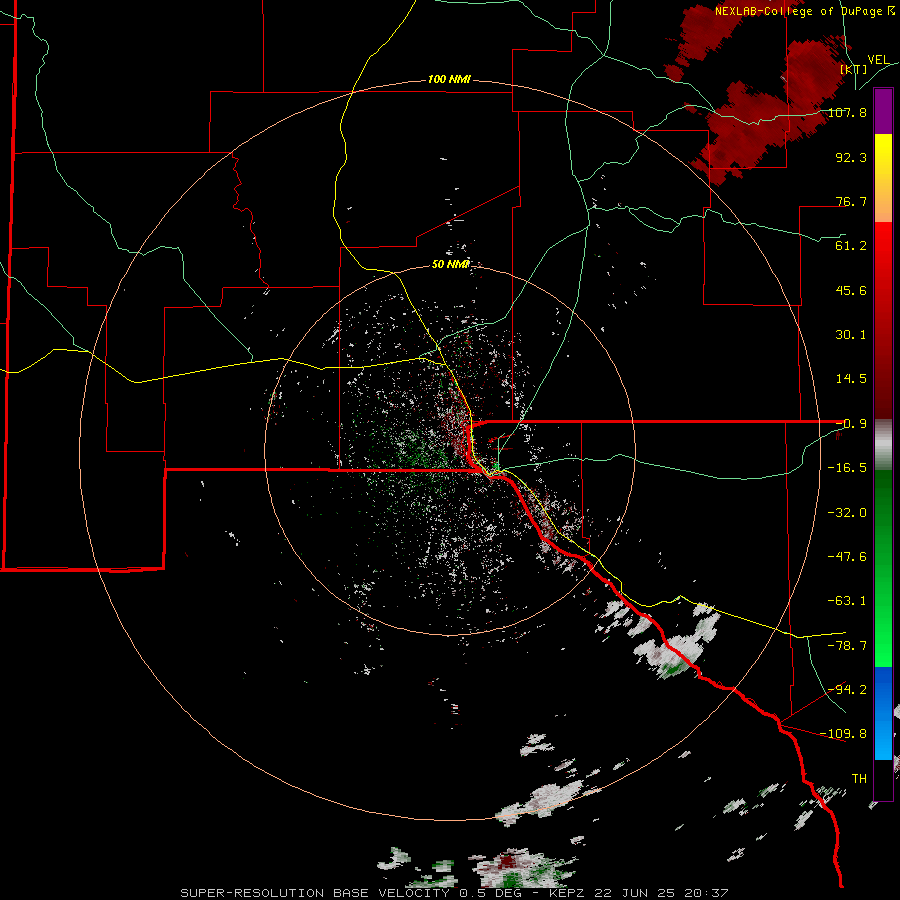This screenshot has width=900, height=900.
Task: Click the 14.5 scale value
Action: pyautogui.click(x=851, y=379)
